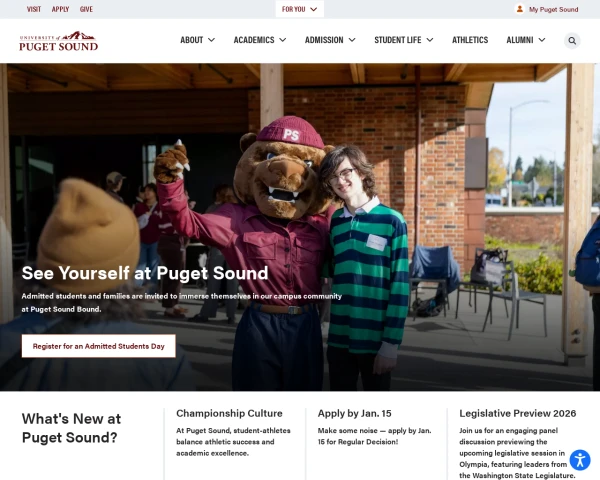Open the Academics dropdown menu
The width and height of the screenshot is (600, 480).
coord(260,40)
